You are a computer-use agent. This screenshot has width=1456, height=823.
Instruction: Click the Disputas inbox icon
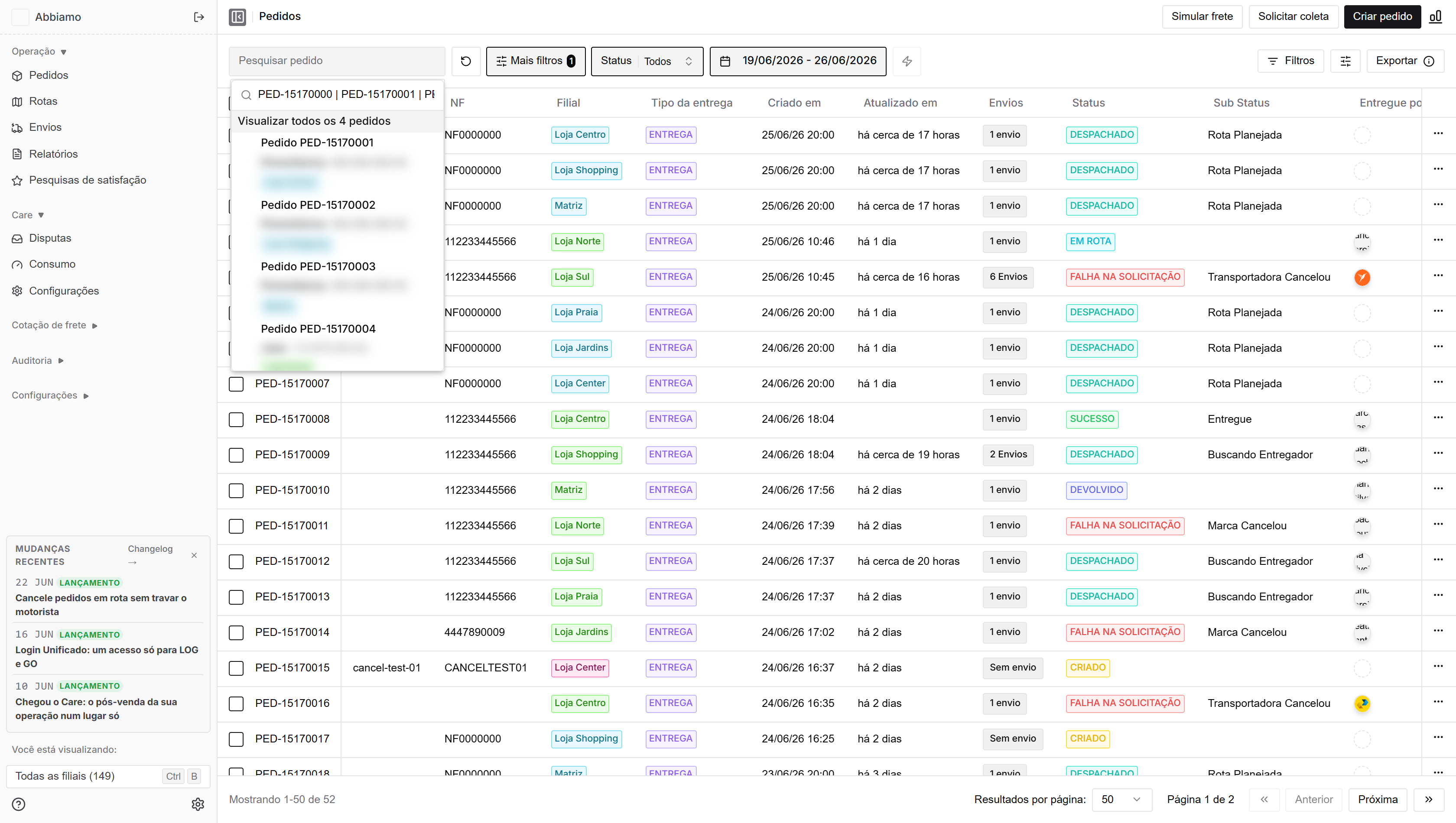(x=17, y=239)
